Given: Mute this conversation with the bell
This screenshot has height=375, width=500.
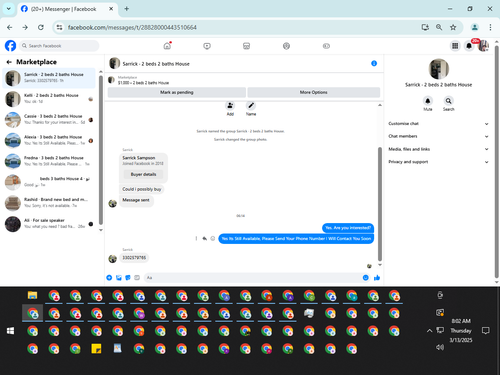Looking at the screenshot, I should point(428,101).
